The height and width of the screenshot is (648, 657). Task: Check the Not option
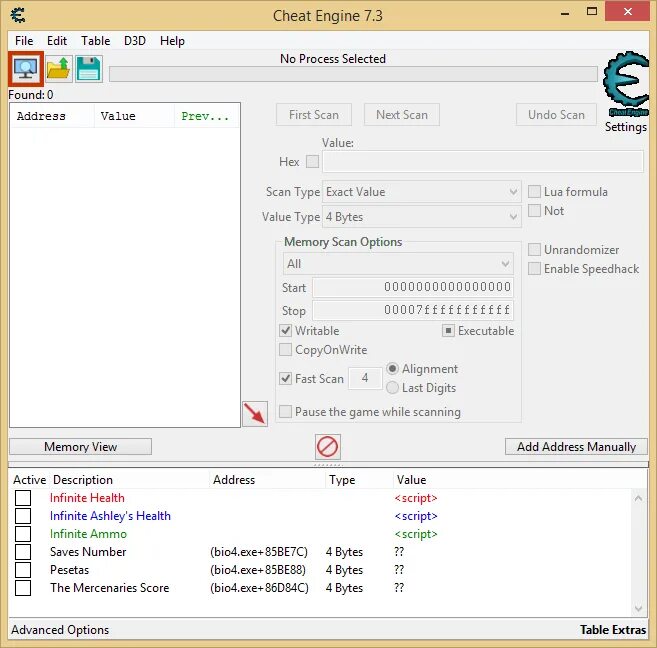[x=534, y=210]
